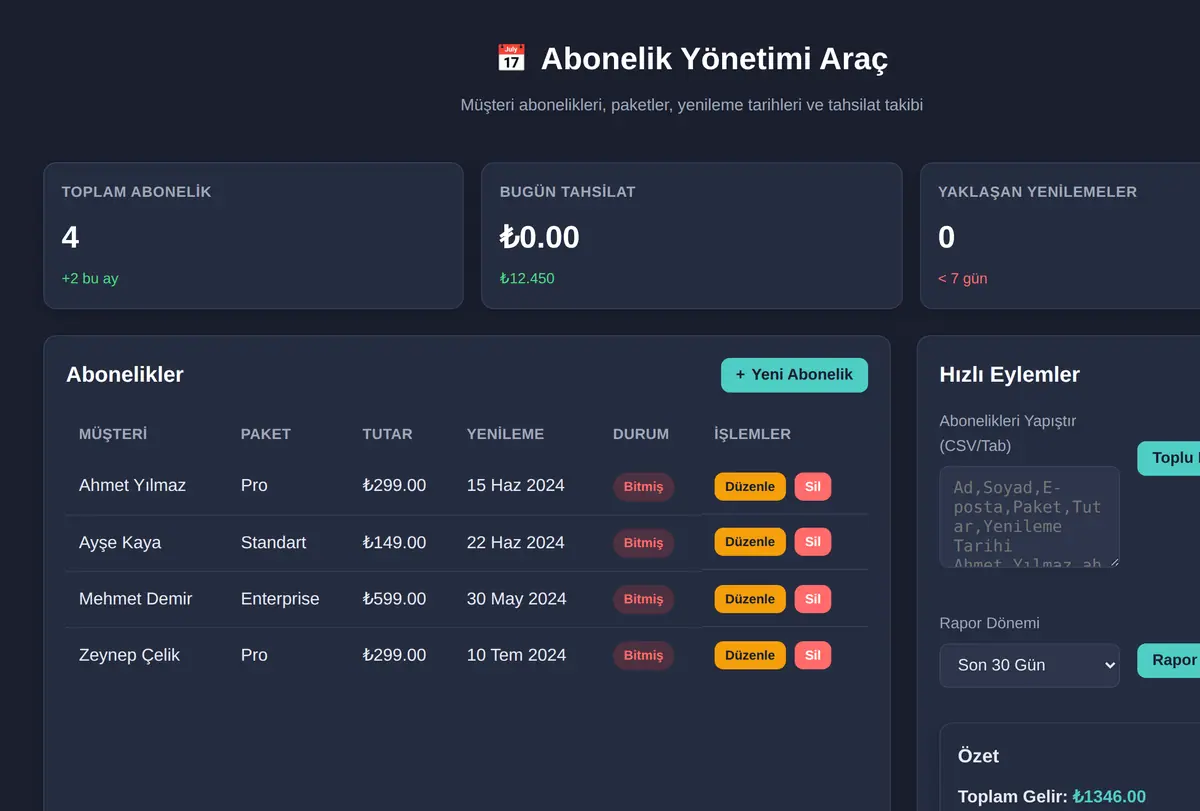Click the < 7 gün label
The image size is (1200, 811).
(962, 278)
